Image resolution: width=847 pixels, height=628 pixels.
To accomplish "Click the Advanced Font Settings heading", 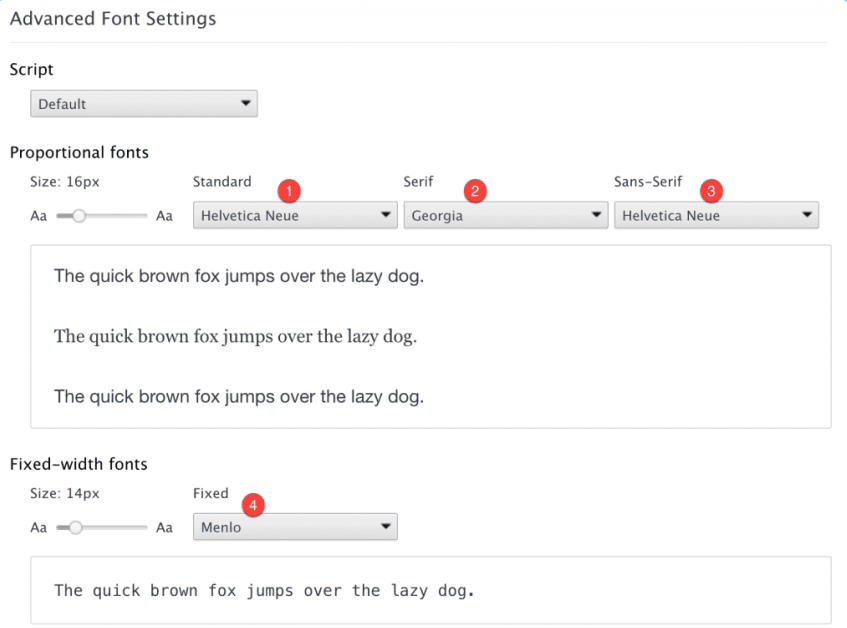I will [113, 19].
